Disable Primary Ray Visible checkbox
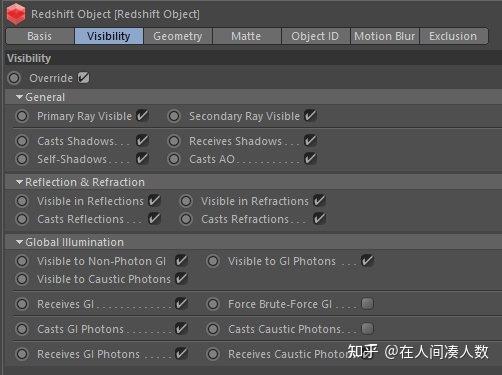This screenshot has width=502, height=375. pos(142,116)
